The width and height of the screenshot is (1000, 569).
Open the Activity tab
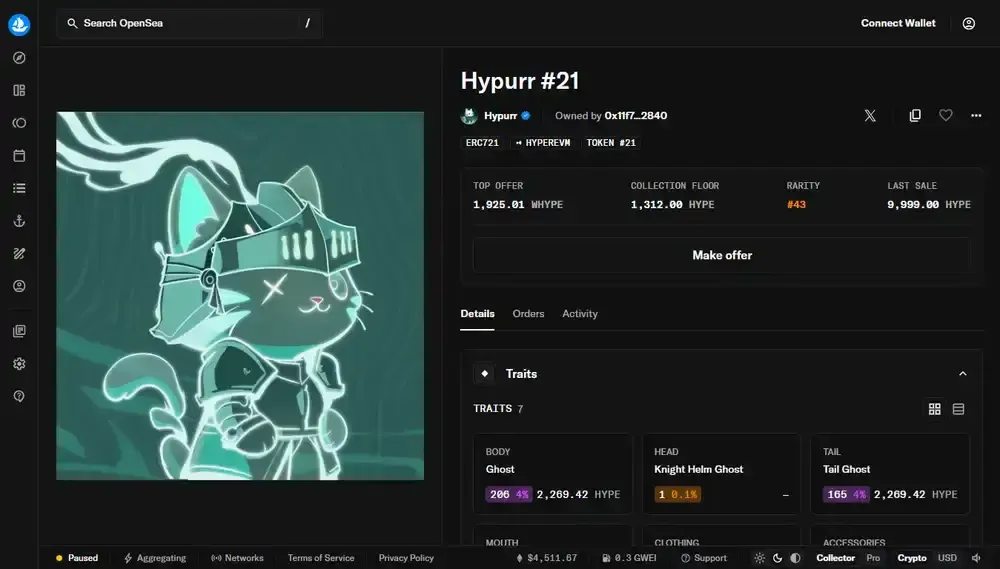point(580,314)
